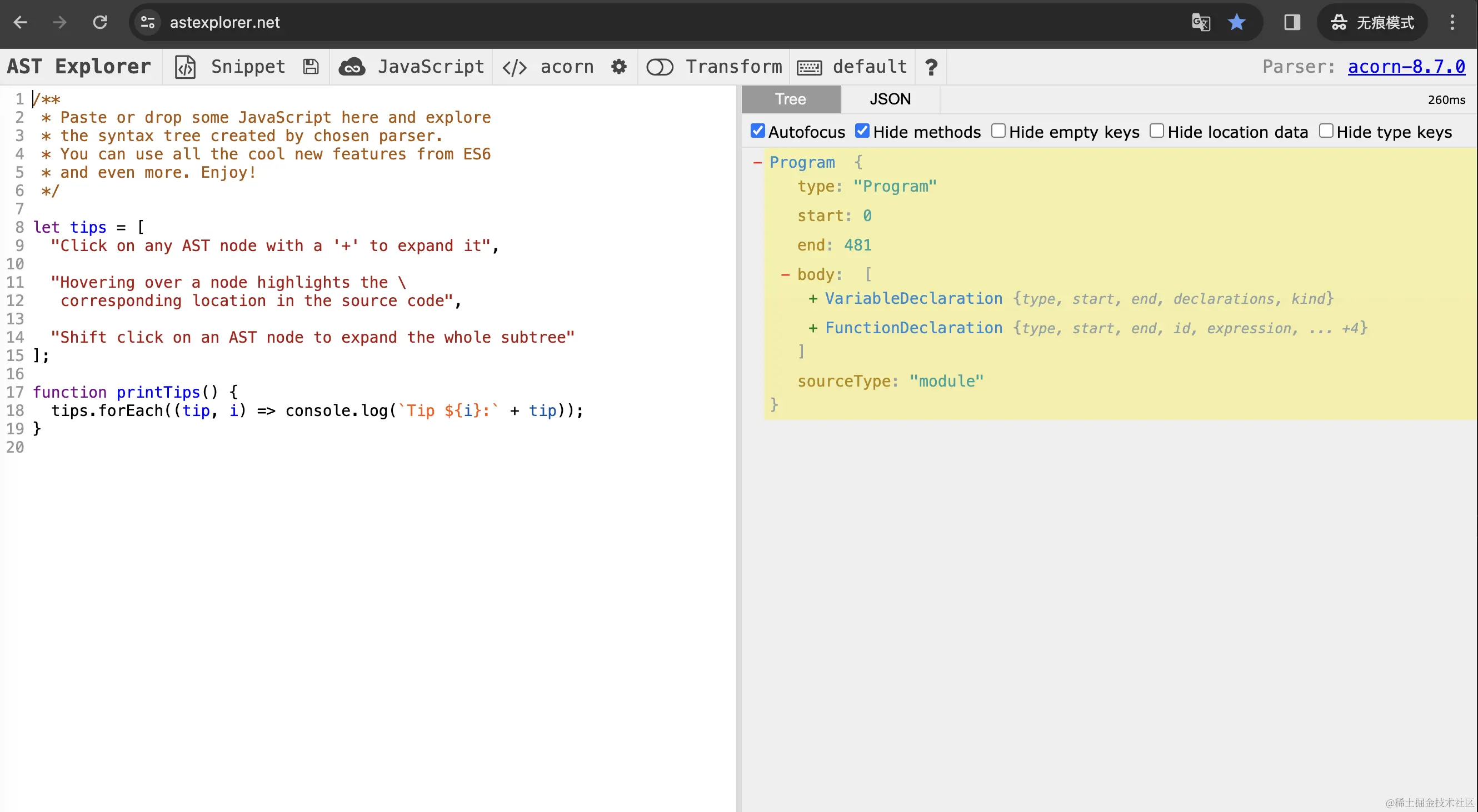Reload the page with the refresh icon

[100, 22]
